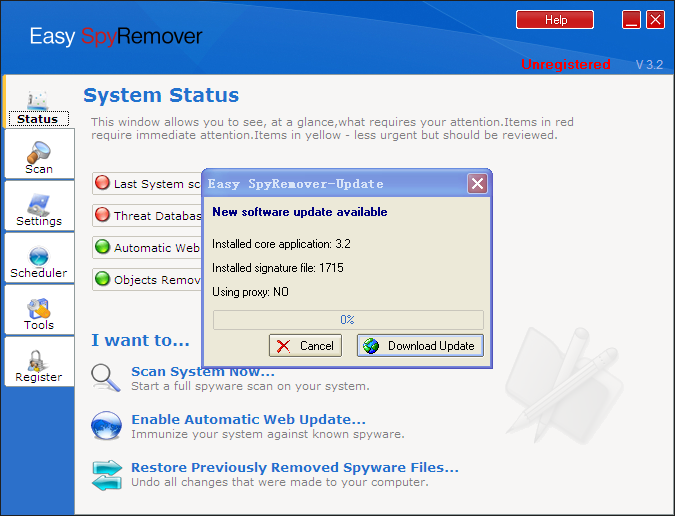Click the globe icon for web update
Screen dimensions: 675x516
tap(106, 426)
